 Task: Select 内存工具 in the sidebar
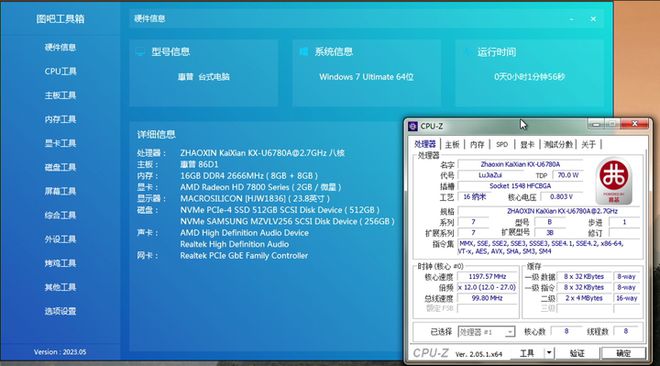coord(60,119)
